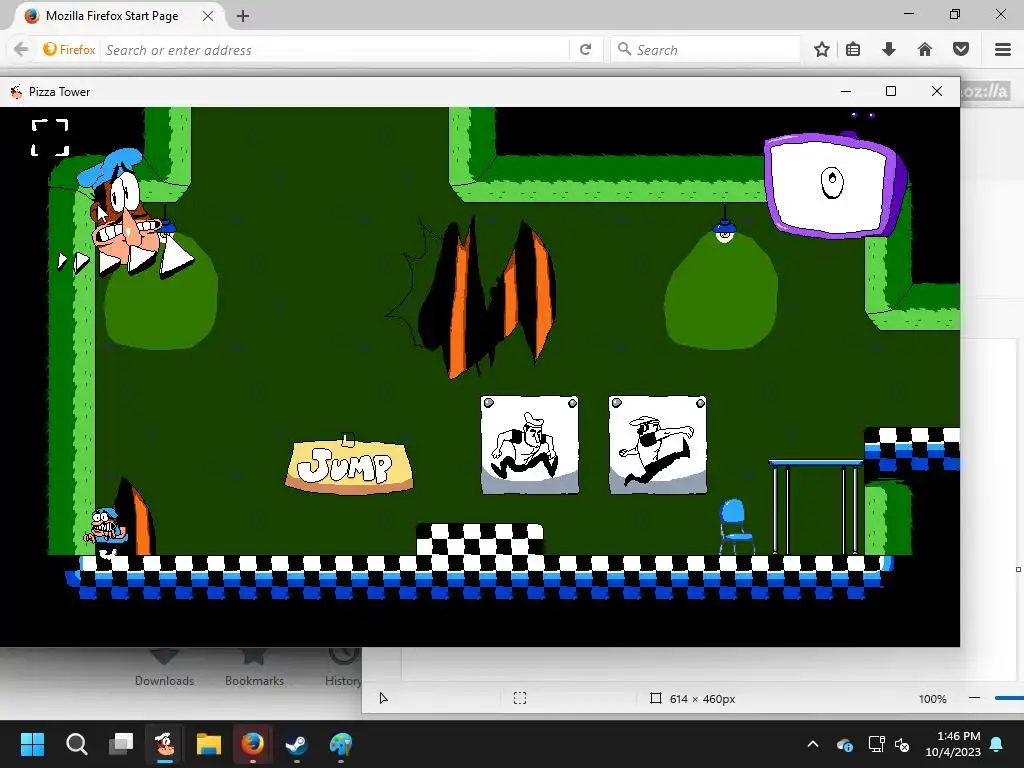Click the zoom slider track
The width and height of the screenshot is (1024, 768).
(x=1009, y=698)
